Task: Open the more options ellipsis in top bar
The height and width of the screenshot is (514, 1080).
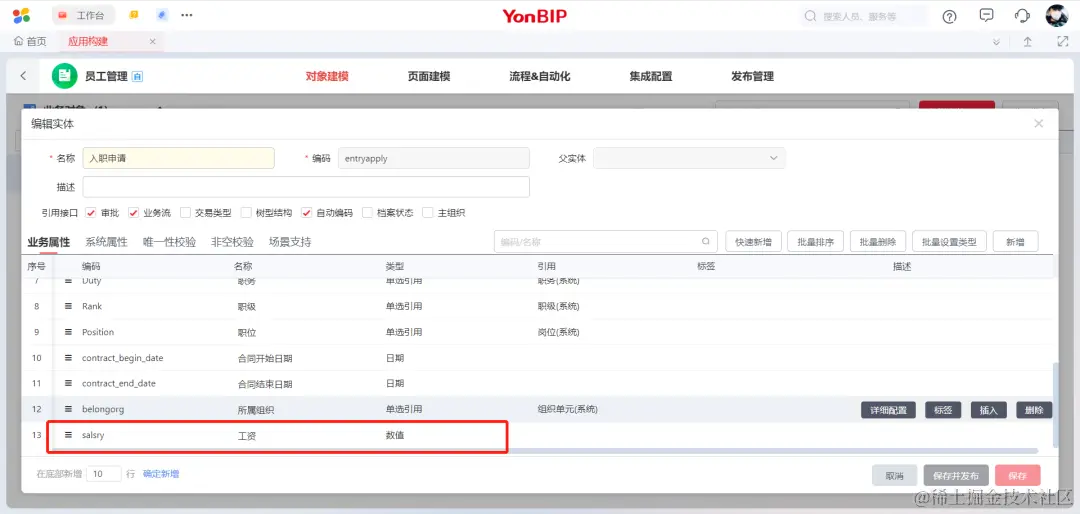Action: tap(187, 14)
